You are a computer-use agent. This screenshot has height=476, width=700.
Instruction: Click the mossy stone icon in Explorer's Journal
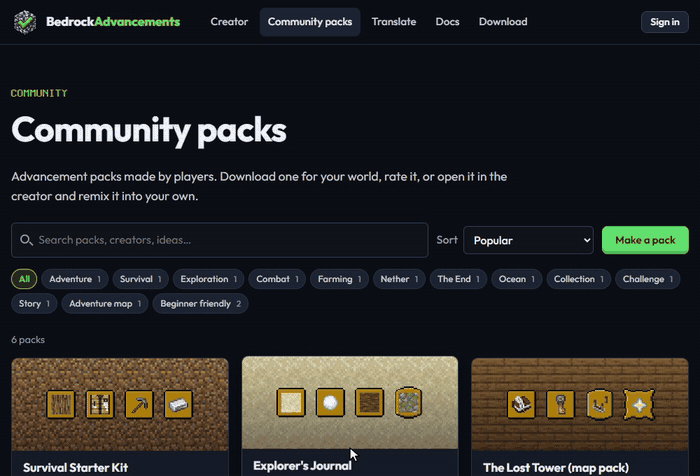click(x=408, y=402)
